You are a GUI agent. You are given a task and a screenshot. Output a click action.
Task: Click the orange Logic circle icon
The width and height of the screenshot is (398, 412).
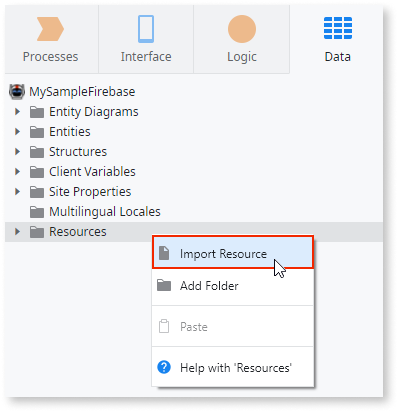(242, 29)
